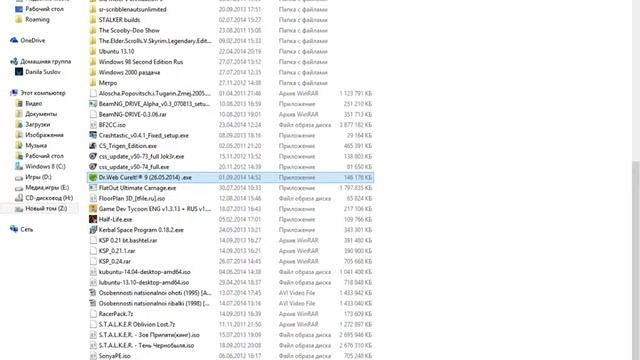Click the Kerbal Space Program 0.18.2.exe icon
The image size is (640, 360).
(x=93, y=230)
